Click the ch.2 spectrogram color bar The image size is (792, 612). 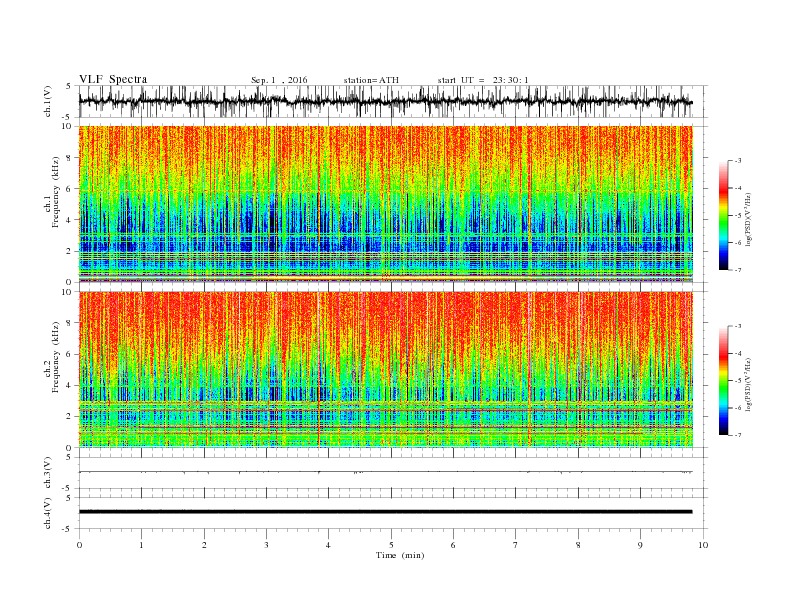(x=723, y=381)
